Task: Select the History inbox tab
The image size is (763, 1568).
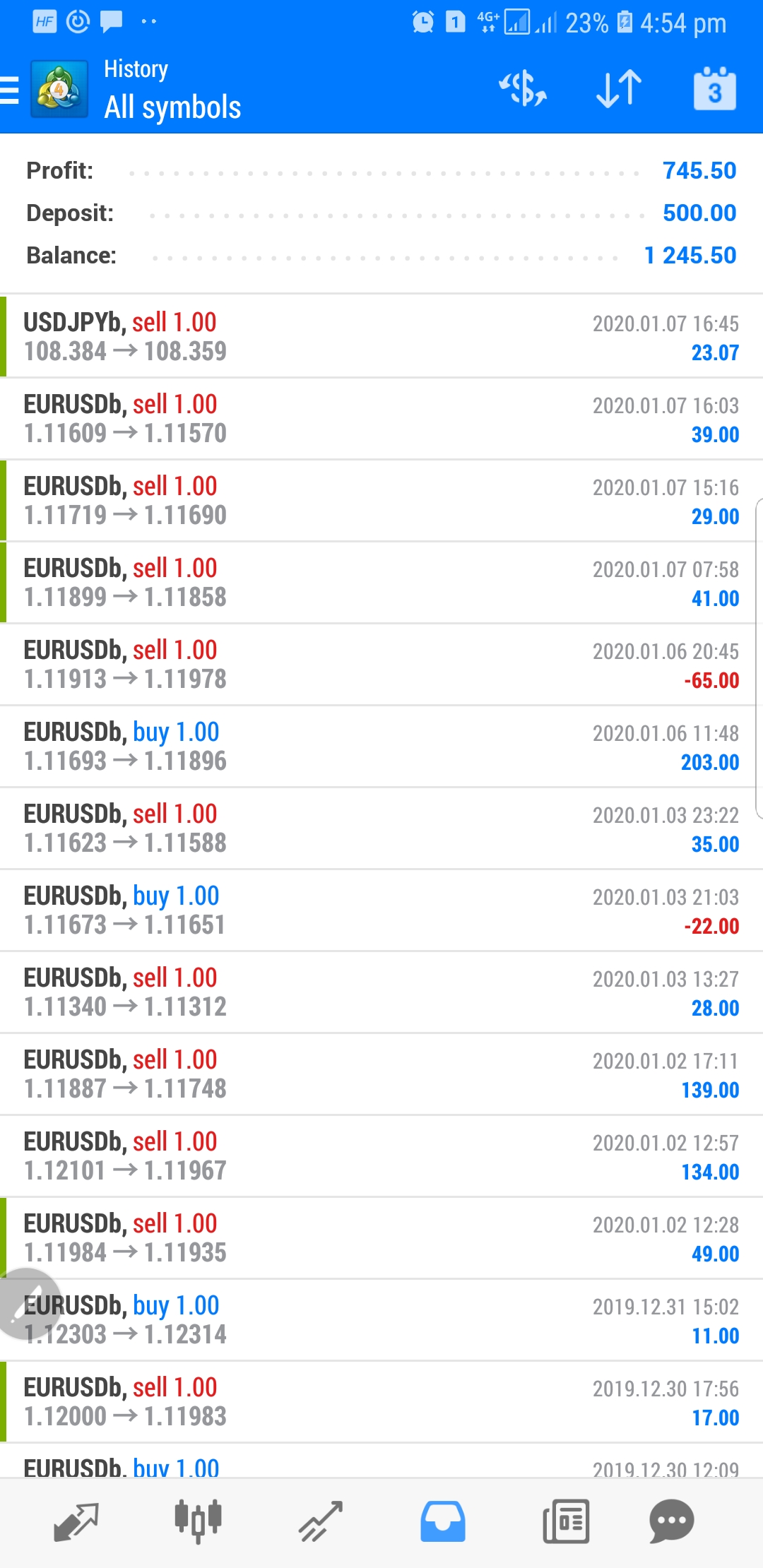Action: [443, 1521]
